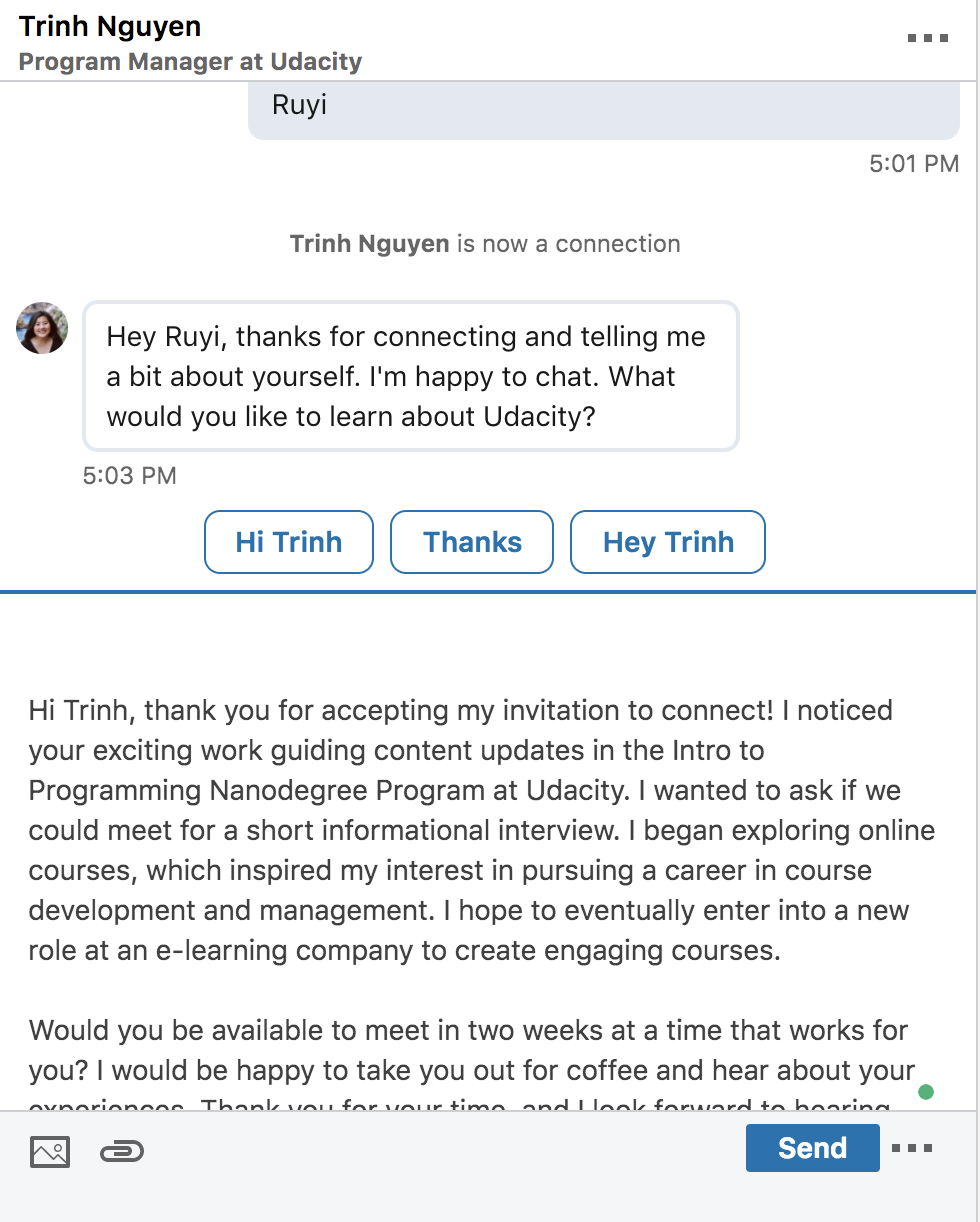Viewport: 980px width, 1222px height.
Task: Click the green dot indicator in draft
Action: point(925,1091)
